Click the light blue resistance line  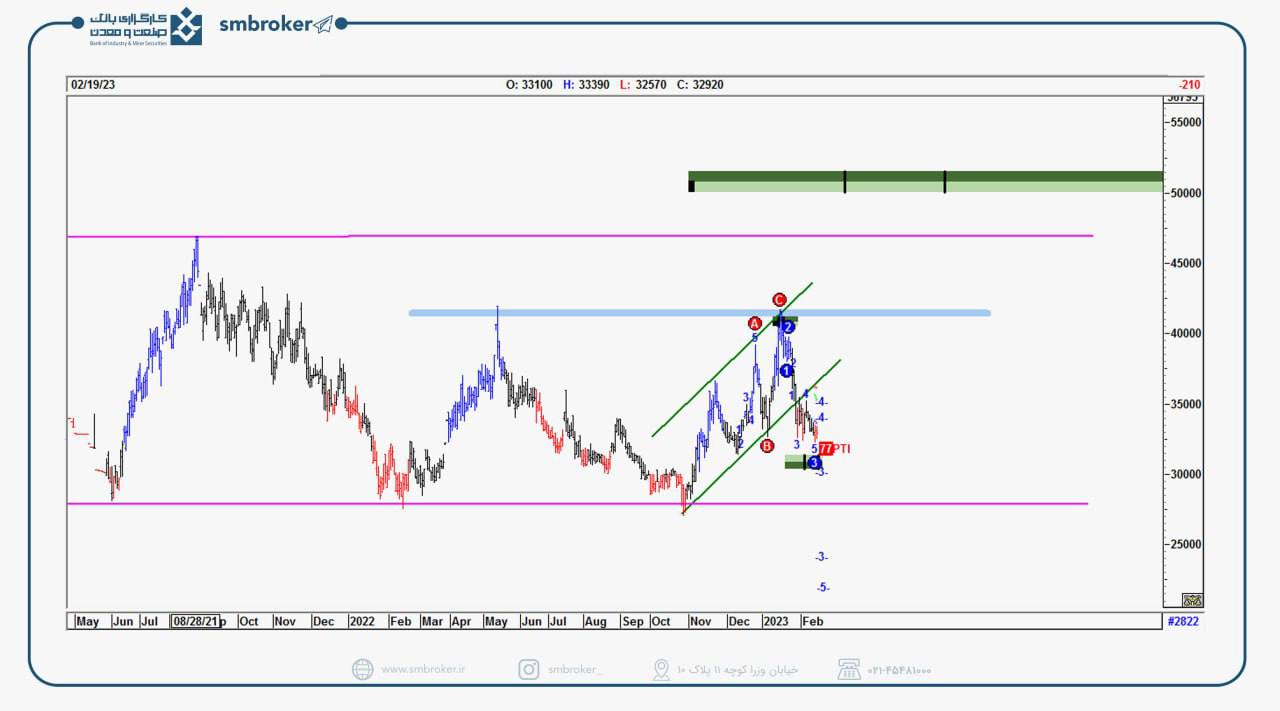pyautogui.click(x=699, y=313)
